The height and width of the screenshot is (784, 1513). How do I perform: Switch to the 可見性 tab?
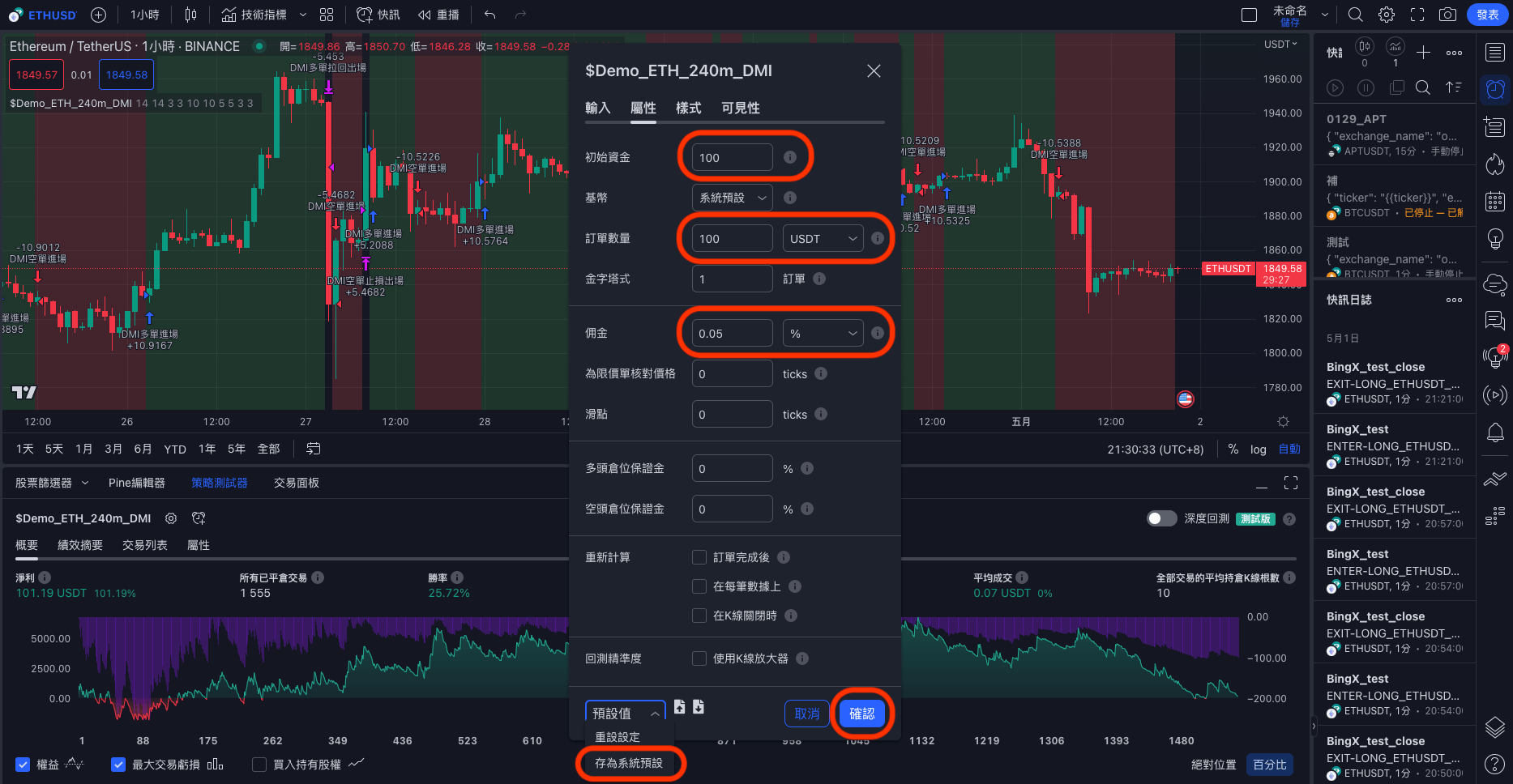pyautogui.click(x=741, y=108)
